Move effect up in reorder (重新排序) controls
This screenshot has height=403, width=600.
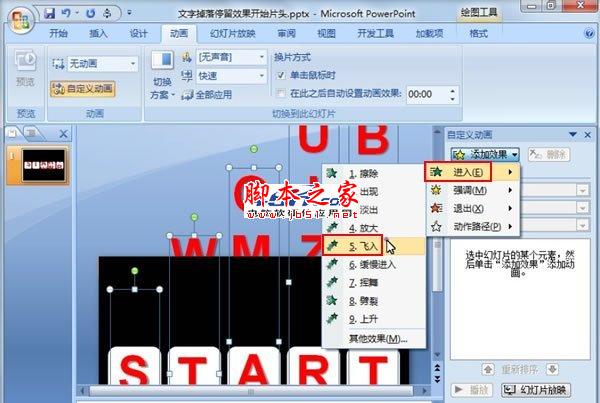click(x=488, y=369)
